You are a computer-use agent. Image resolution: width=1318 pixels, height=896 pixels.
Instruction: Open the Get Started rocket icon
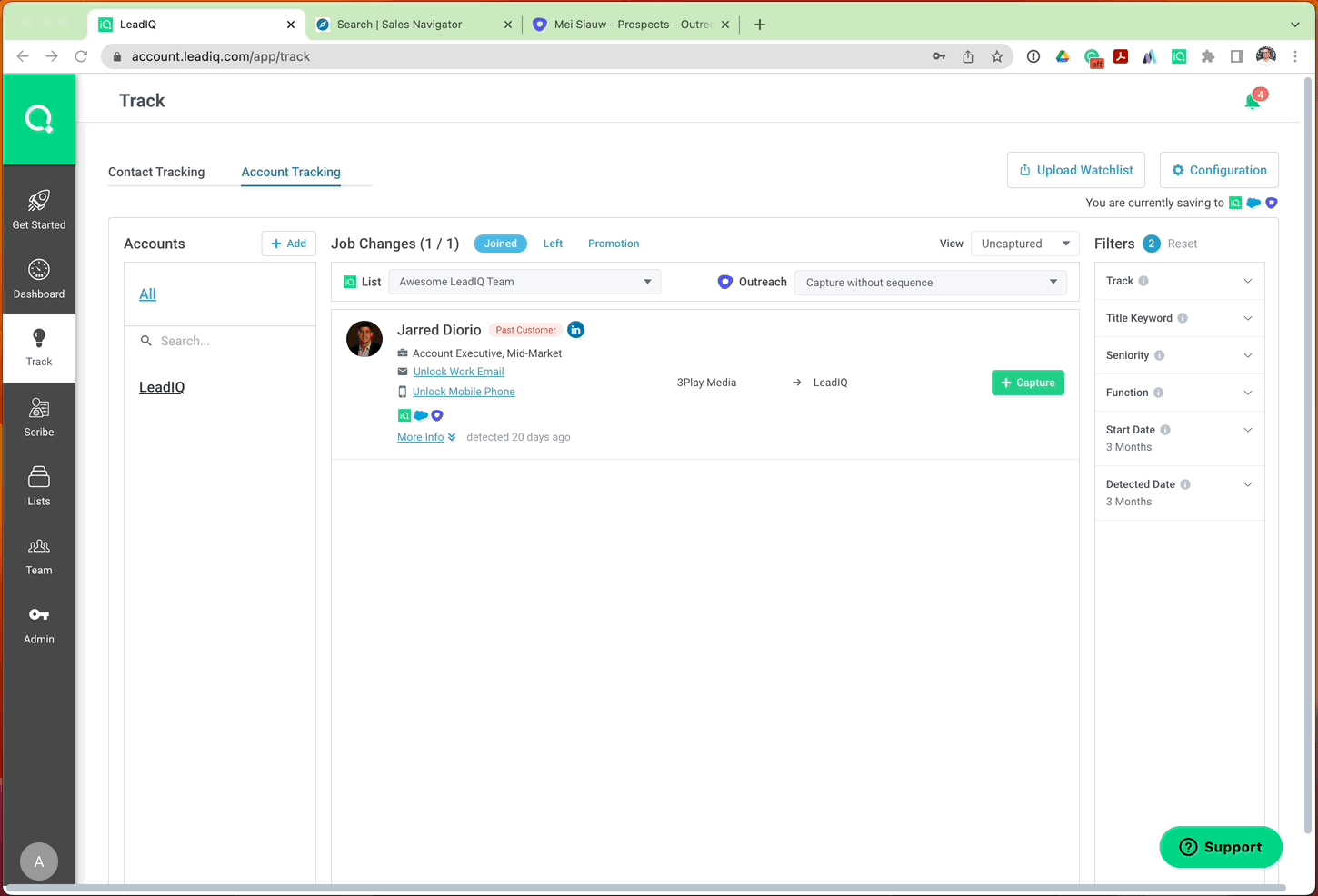(39, 200)
